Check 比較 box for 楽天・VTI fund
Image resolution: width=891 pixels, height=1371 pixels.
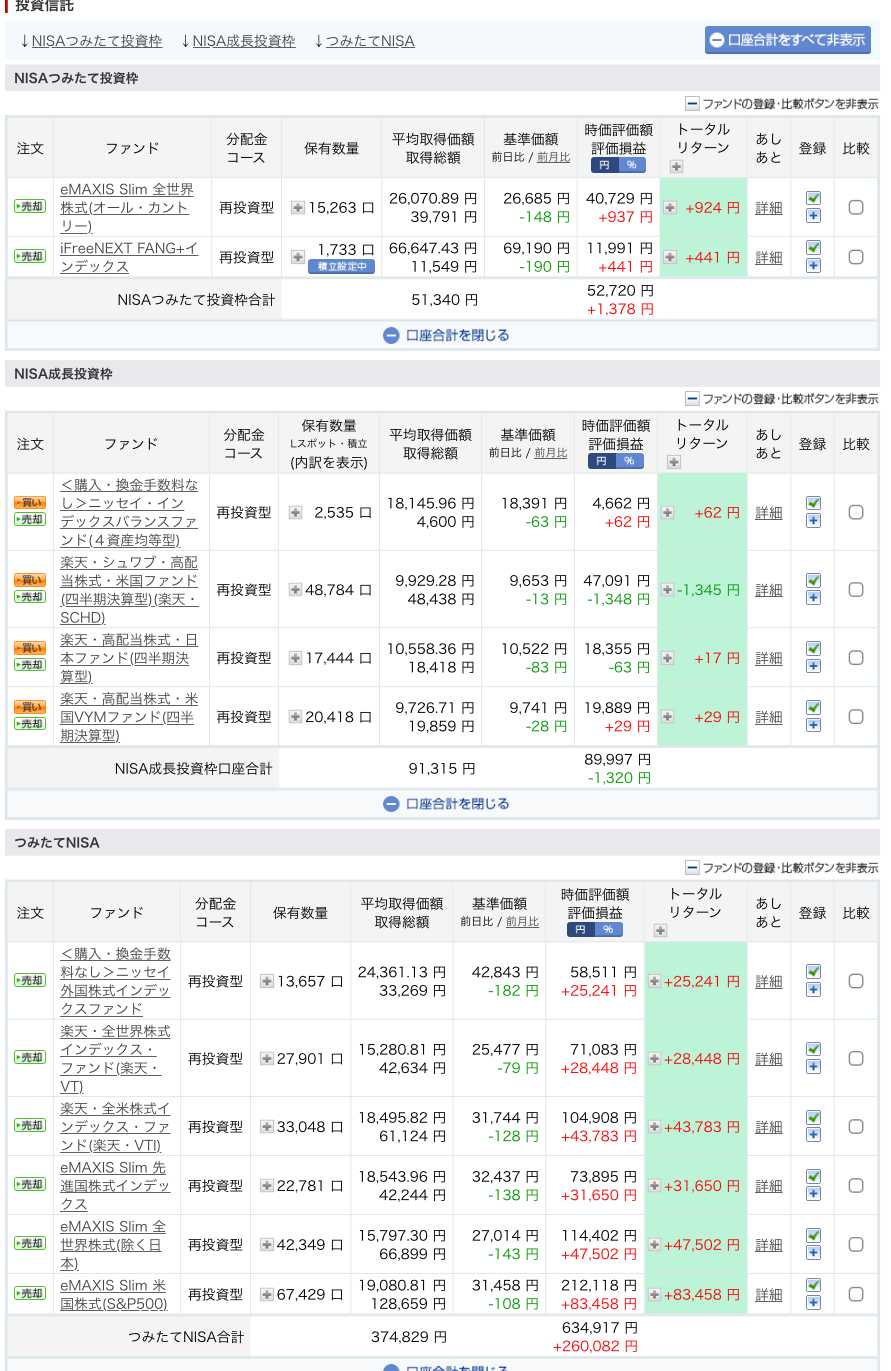[856, 1126]
